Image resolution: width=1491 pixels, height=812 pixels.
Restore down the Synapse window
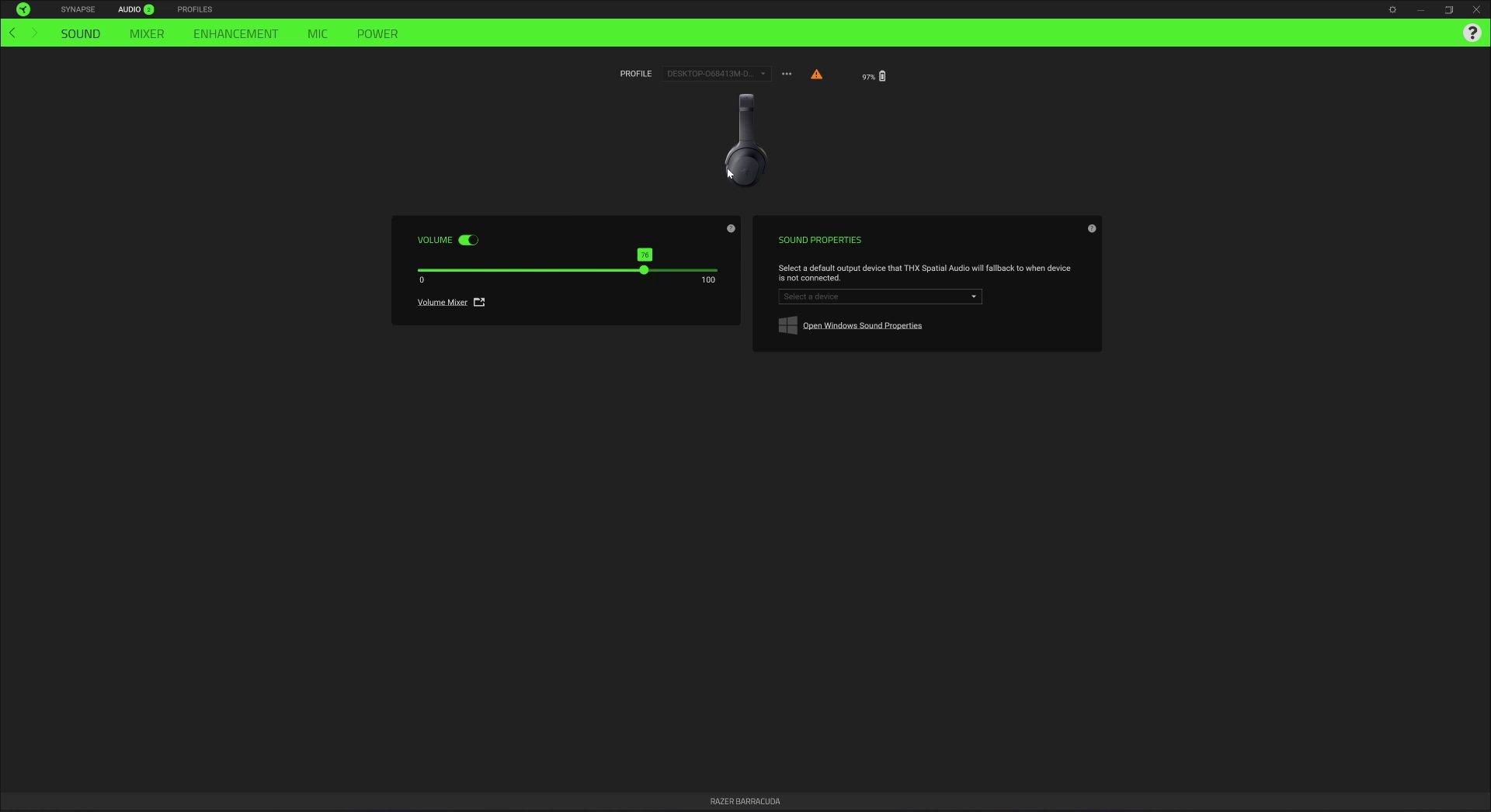click(1448, 9)
